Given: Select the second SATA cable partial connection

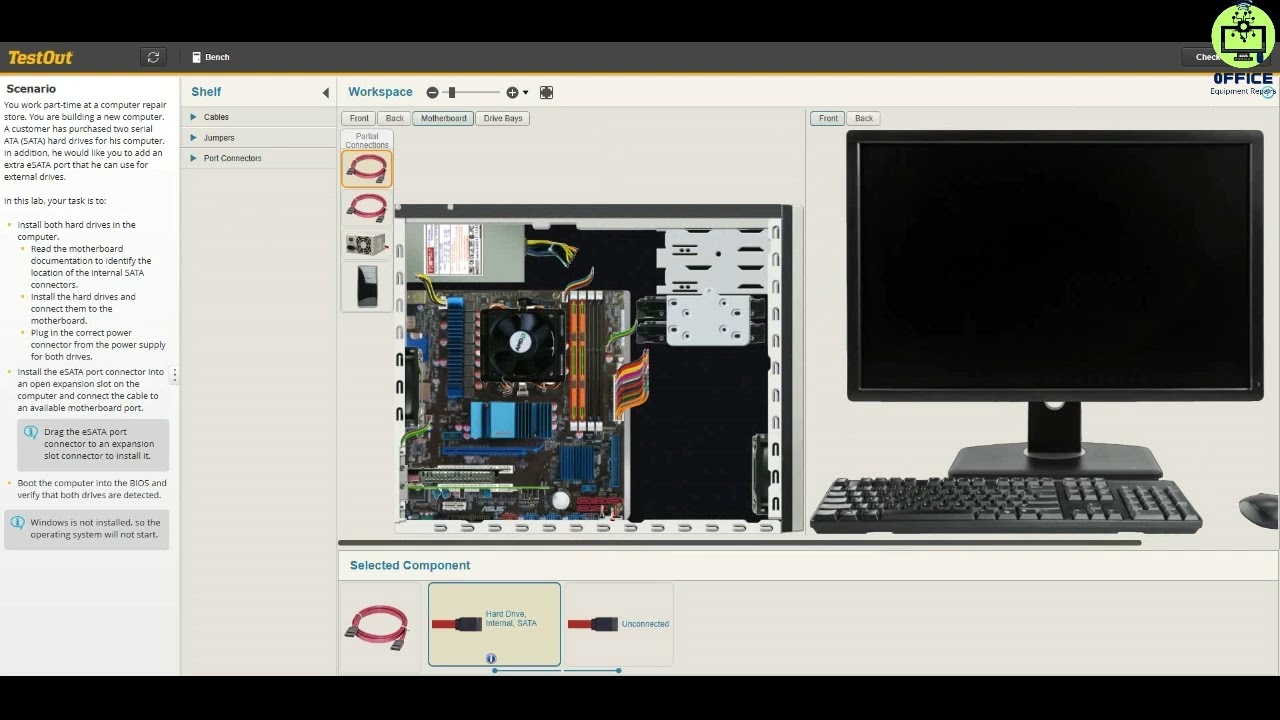Looking at the screenshot, I should [x=367, y=207].
